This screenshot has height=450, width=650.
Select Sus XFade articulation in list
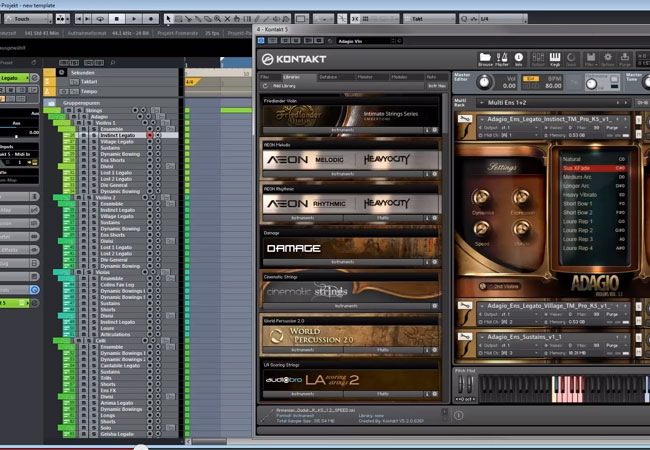(x=579, y=169)
